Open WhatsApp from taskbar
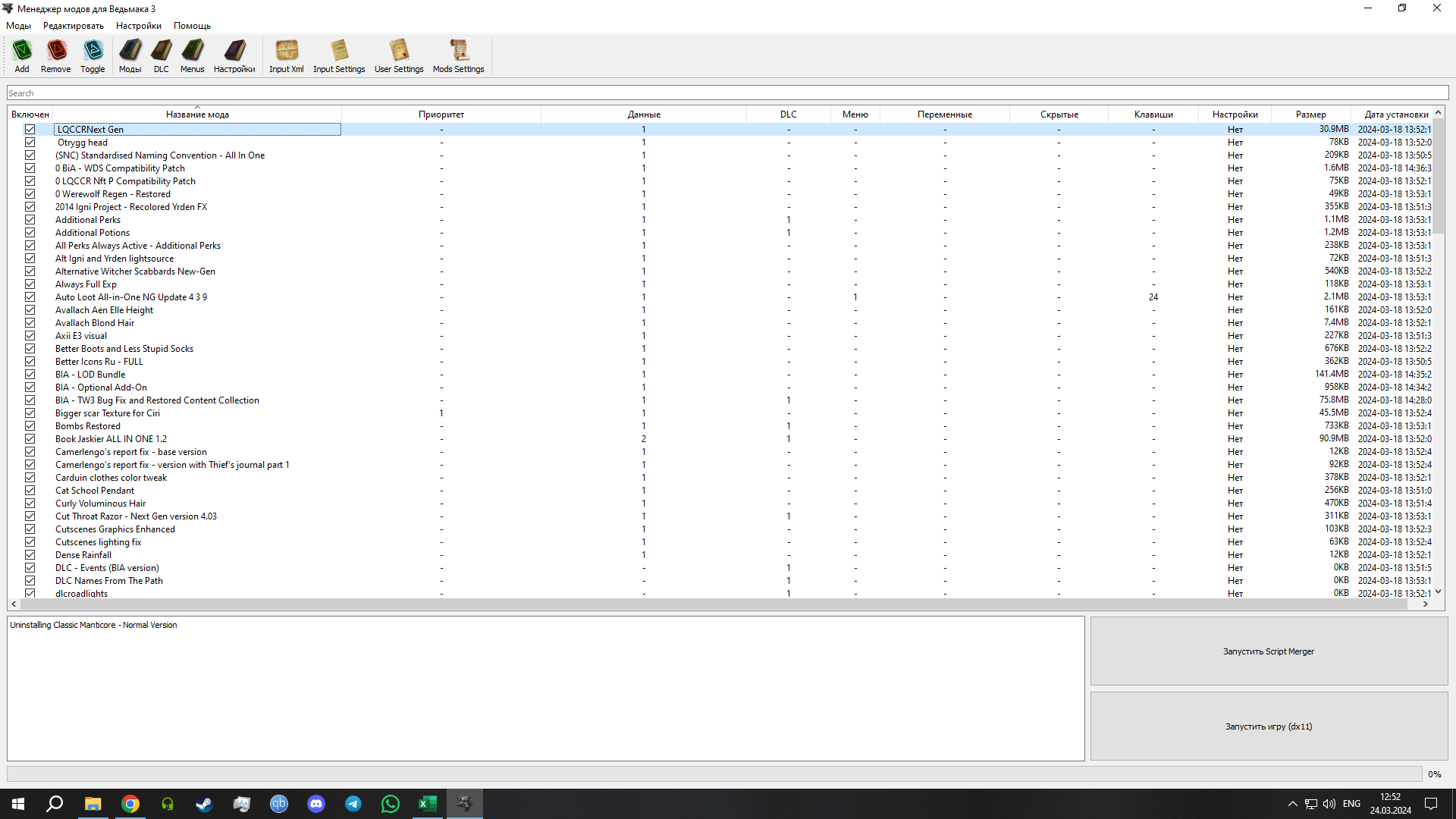The width and height of the screenshot is (1456, 819). (x=391, y=804)
